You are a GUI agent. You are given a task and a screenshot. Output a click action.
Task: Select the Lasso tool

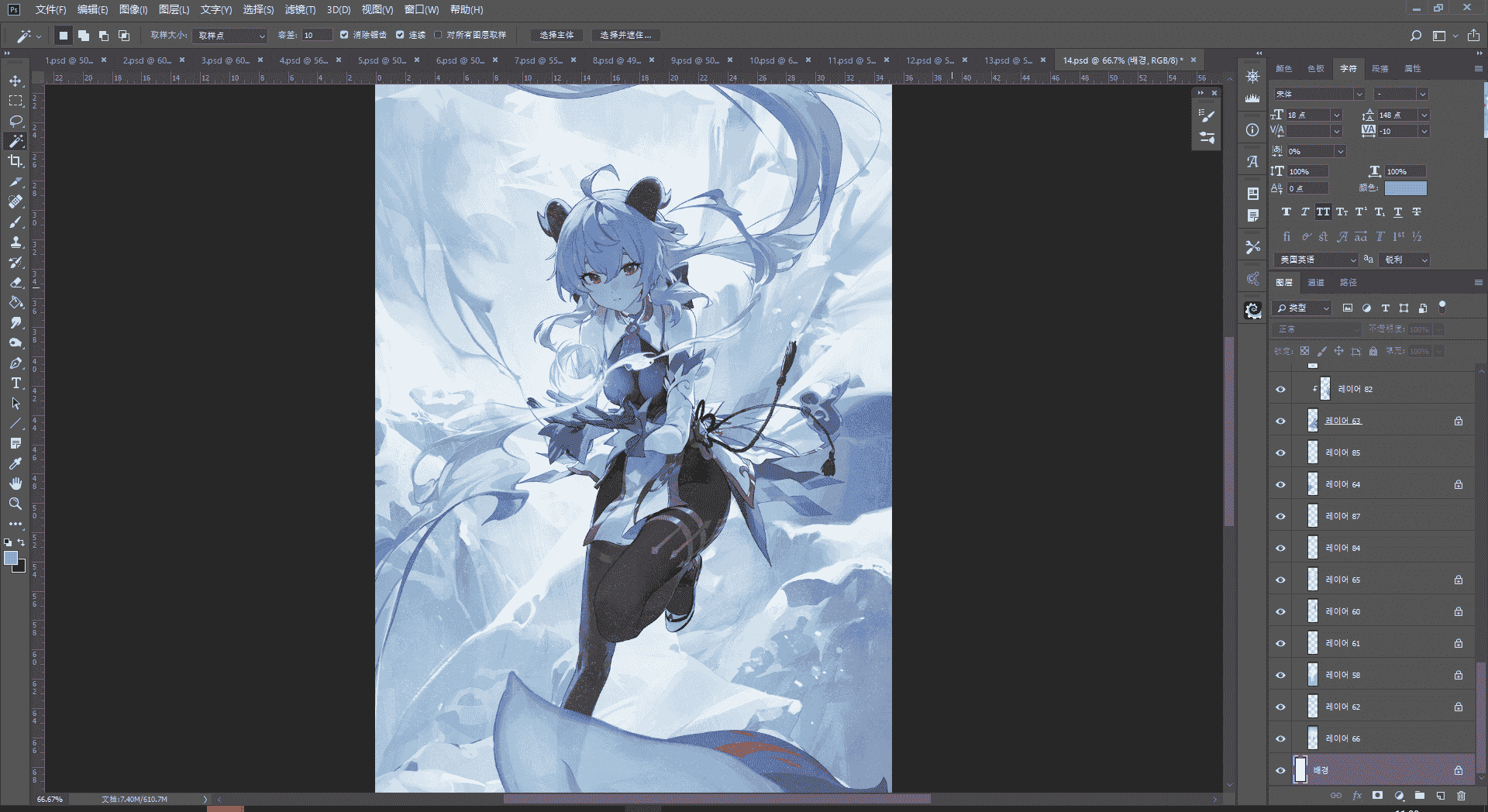[15, 121]
